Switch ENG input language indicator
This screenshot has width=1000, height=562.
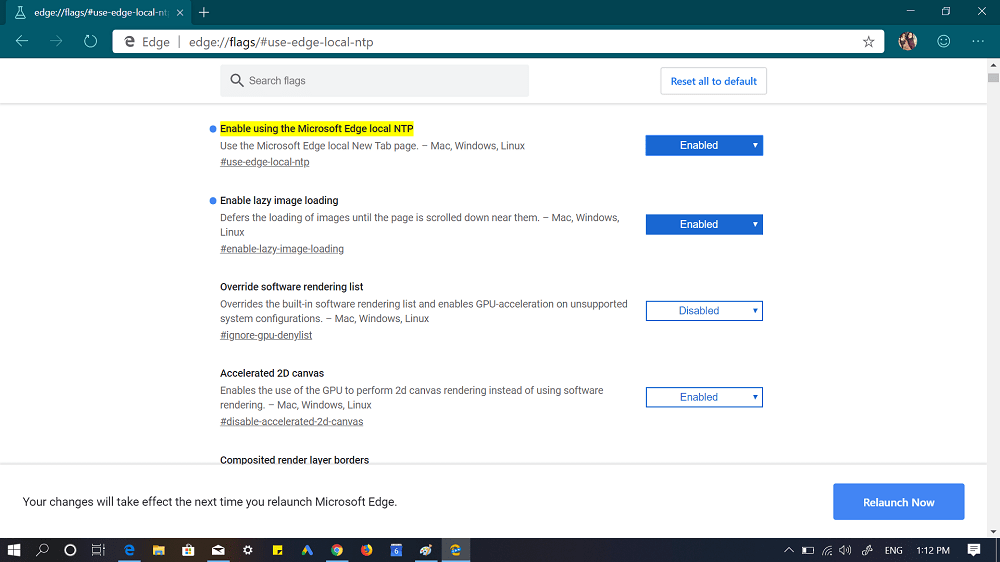tap(893, 550)
